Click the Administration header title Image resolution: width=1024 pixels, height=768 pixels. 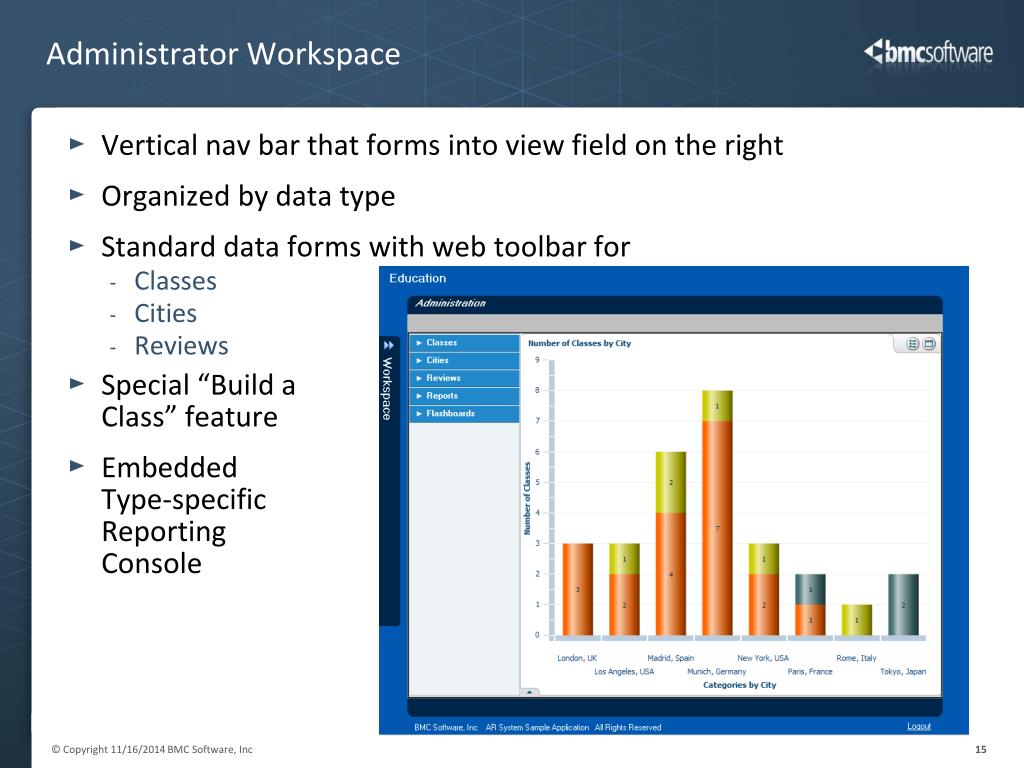coord(451,303)
